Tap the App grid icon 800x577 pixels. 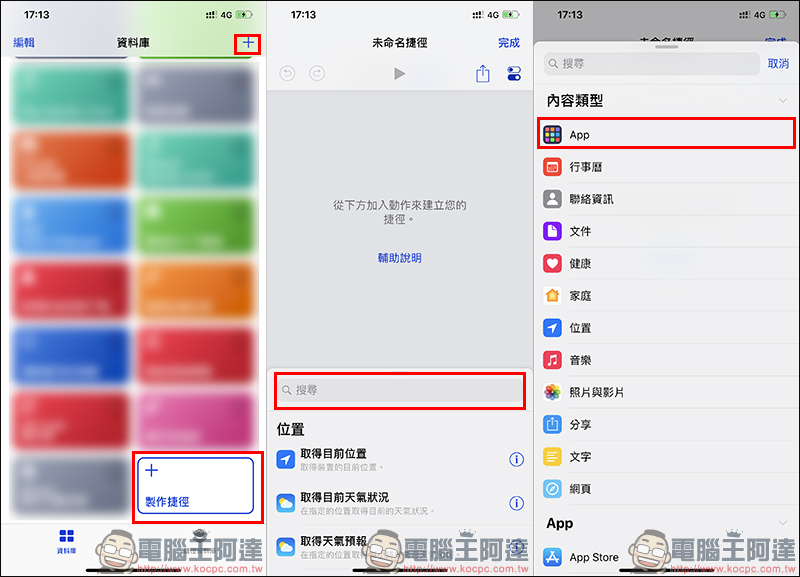pos(553,135)
